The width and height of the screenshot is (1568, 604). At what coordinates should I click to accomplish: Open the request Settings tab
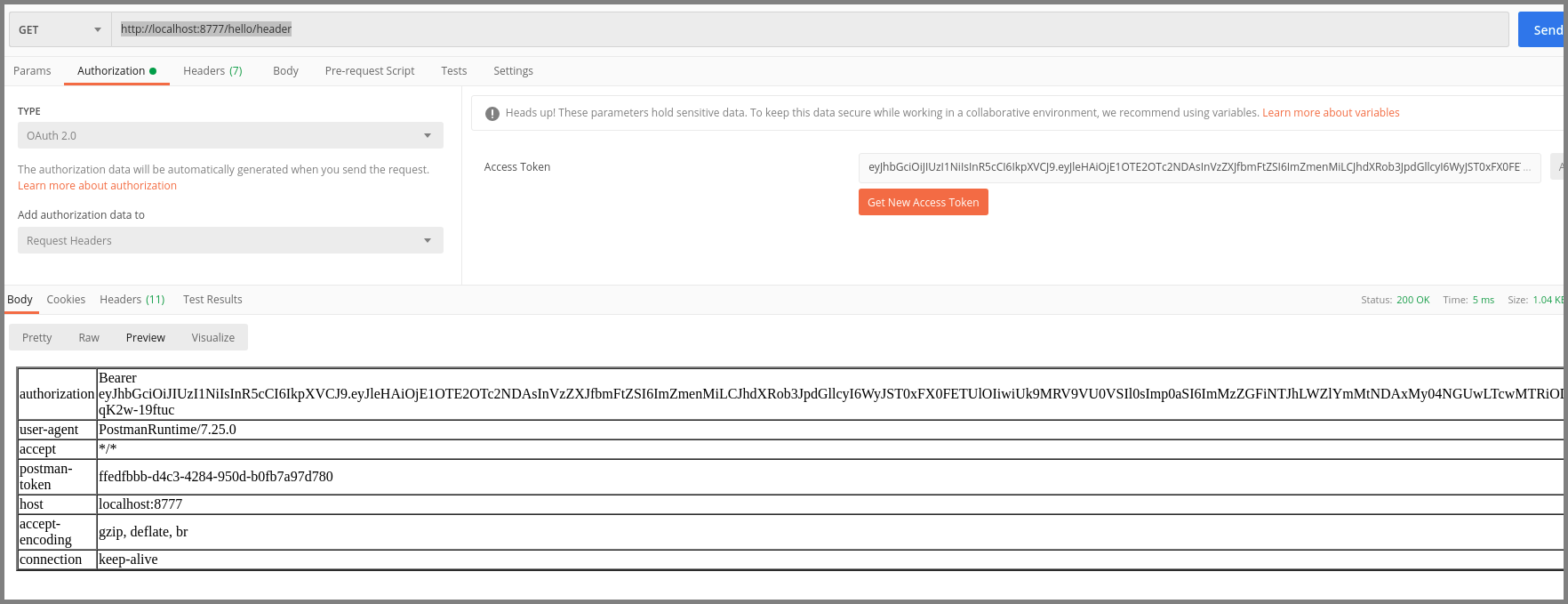point(513,71)
